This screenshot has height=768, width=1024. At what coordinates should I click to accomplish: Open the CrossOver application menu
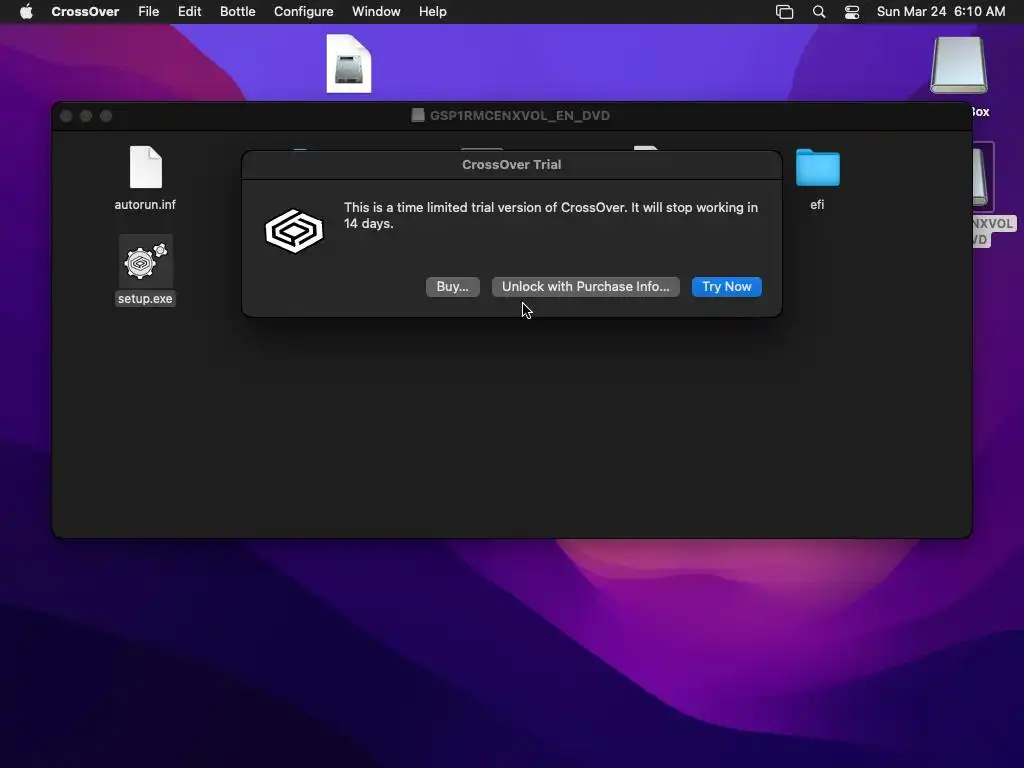tap(85, 12)
